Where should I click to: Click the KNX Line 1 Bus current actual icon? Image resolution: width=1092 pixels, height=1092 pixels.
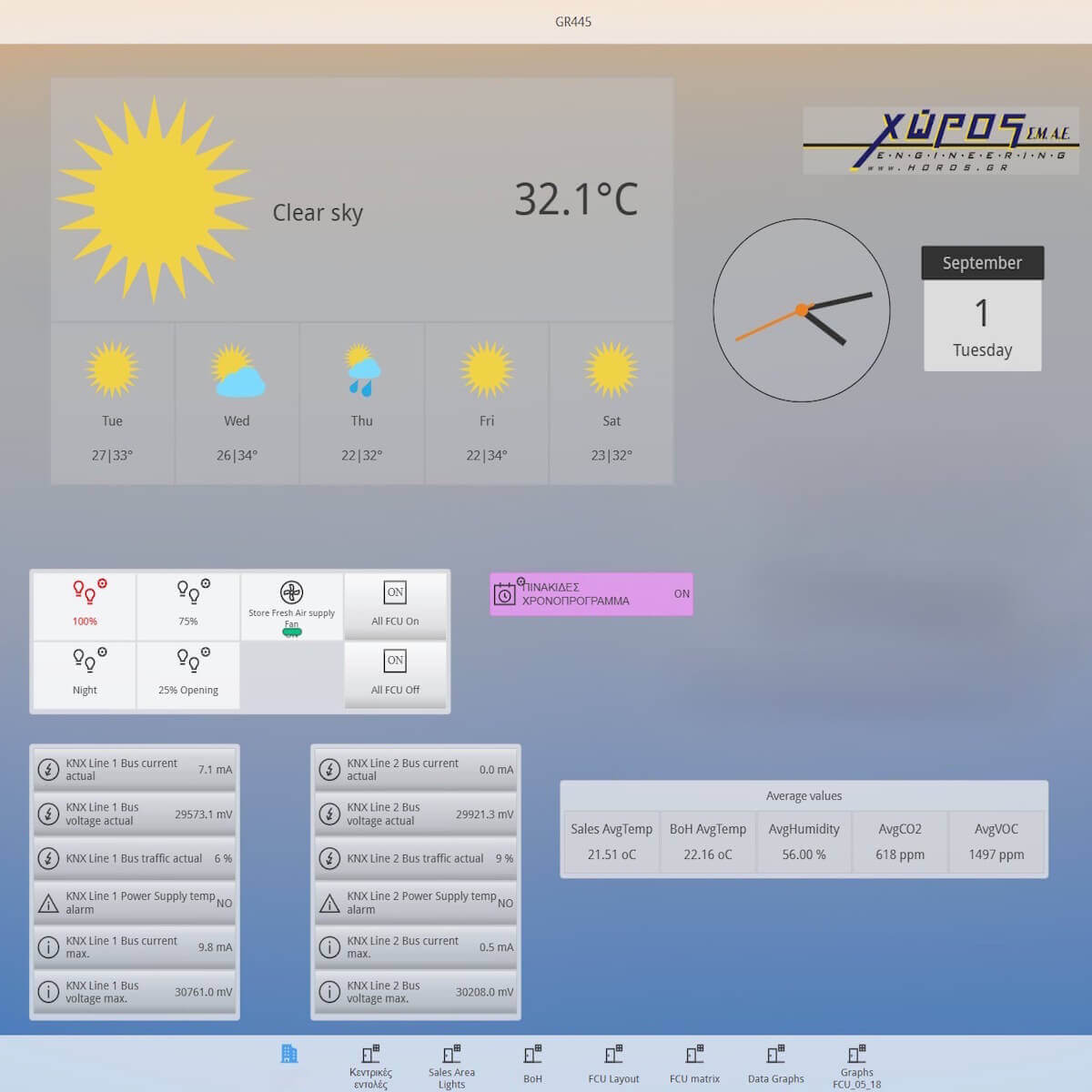pos(48,770)
